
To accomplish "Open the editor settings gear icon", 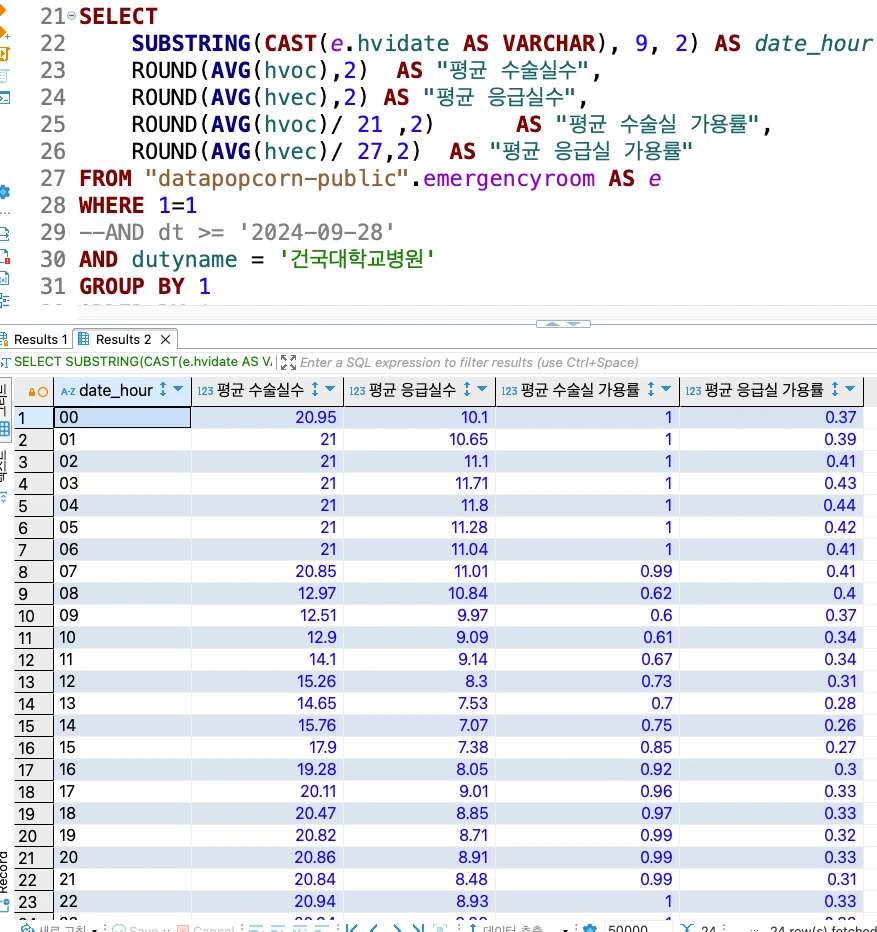I will click(4, 192).
